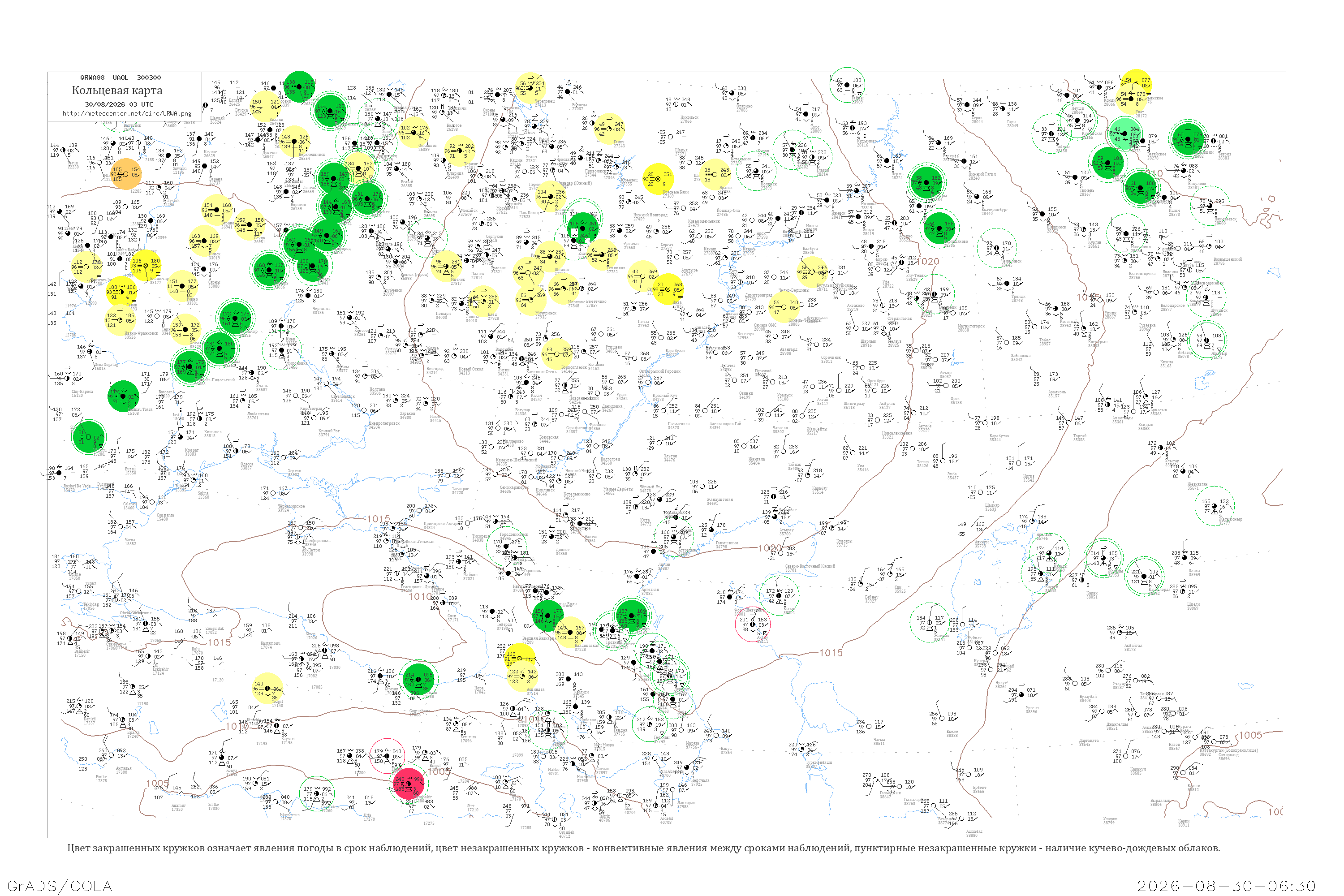
Task: Click the 2026-08-30-06:30 timestamp
Action: coord(1226,886)
